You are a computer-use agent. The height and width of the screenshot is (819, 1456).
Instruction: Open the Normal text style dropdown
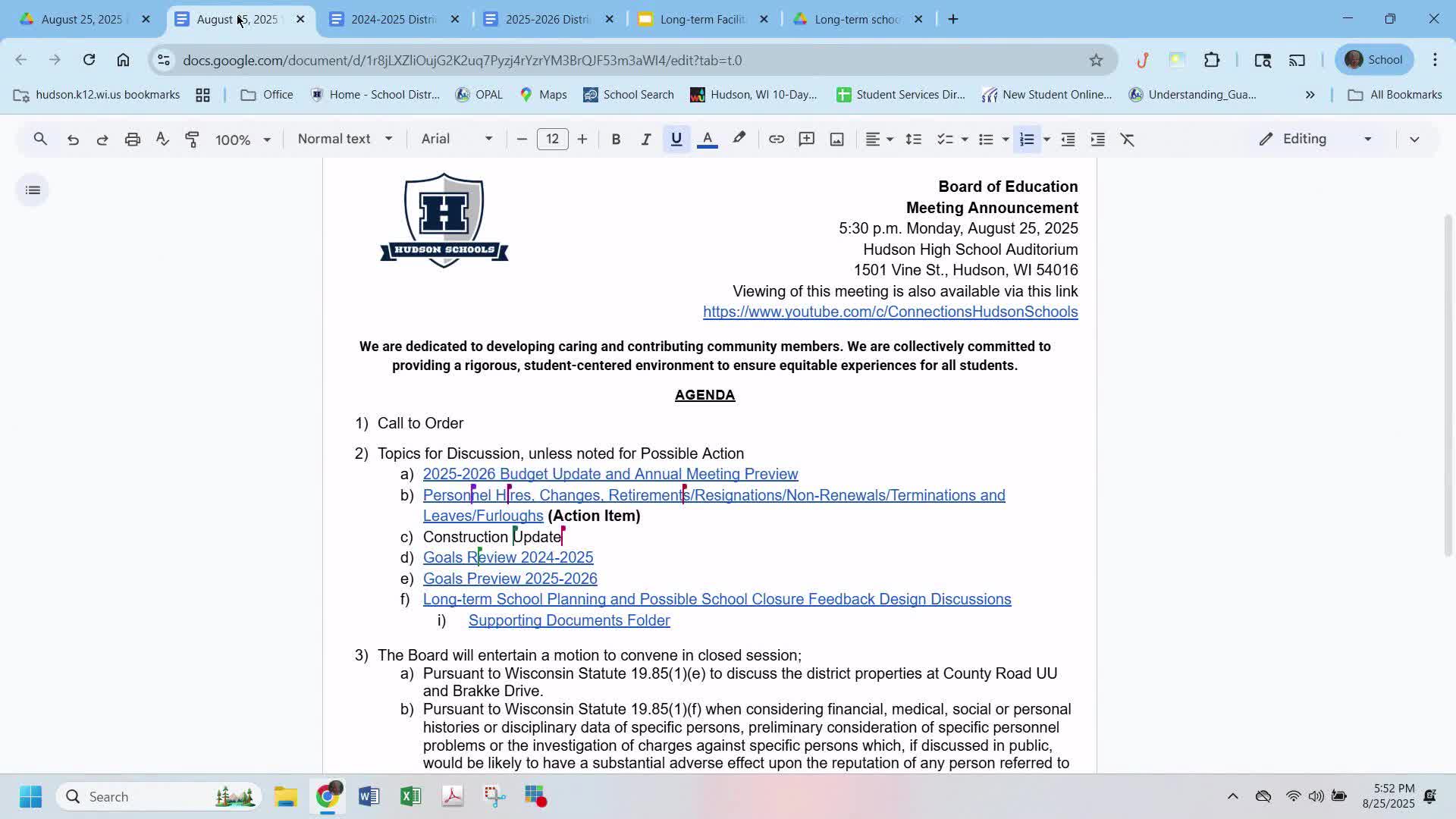coord(344,140)
